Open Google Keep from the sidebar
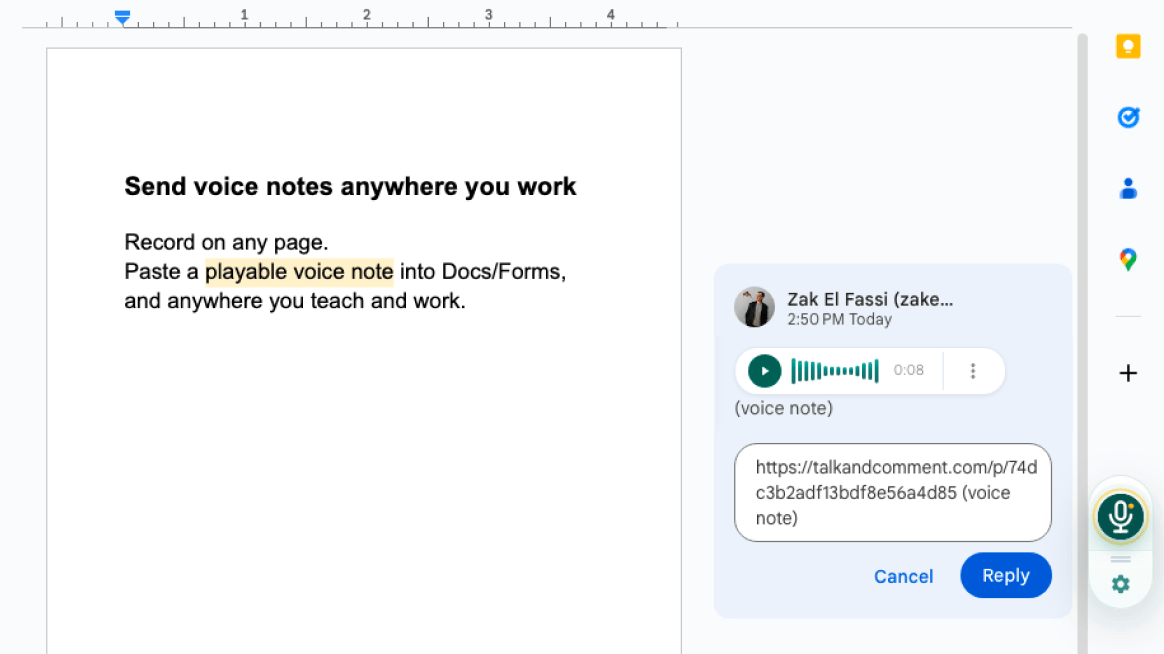 click(x=1127, y=46)
